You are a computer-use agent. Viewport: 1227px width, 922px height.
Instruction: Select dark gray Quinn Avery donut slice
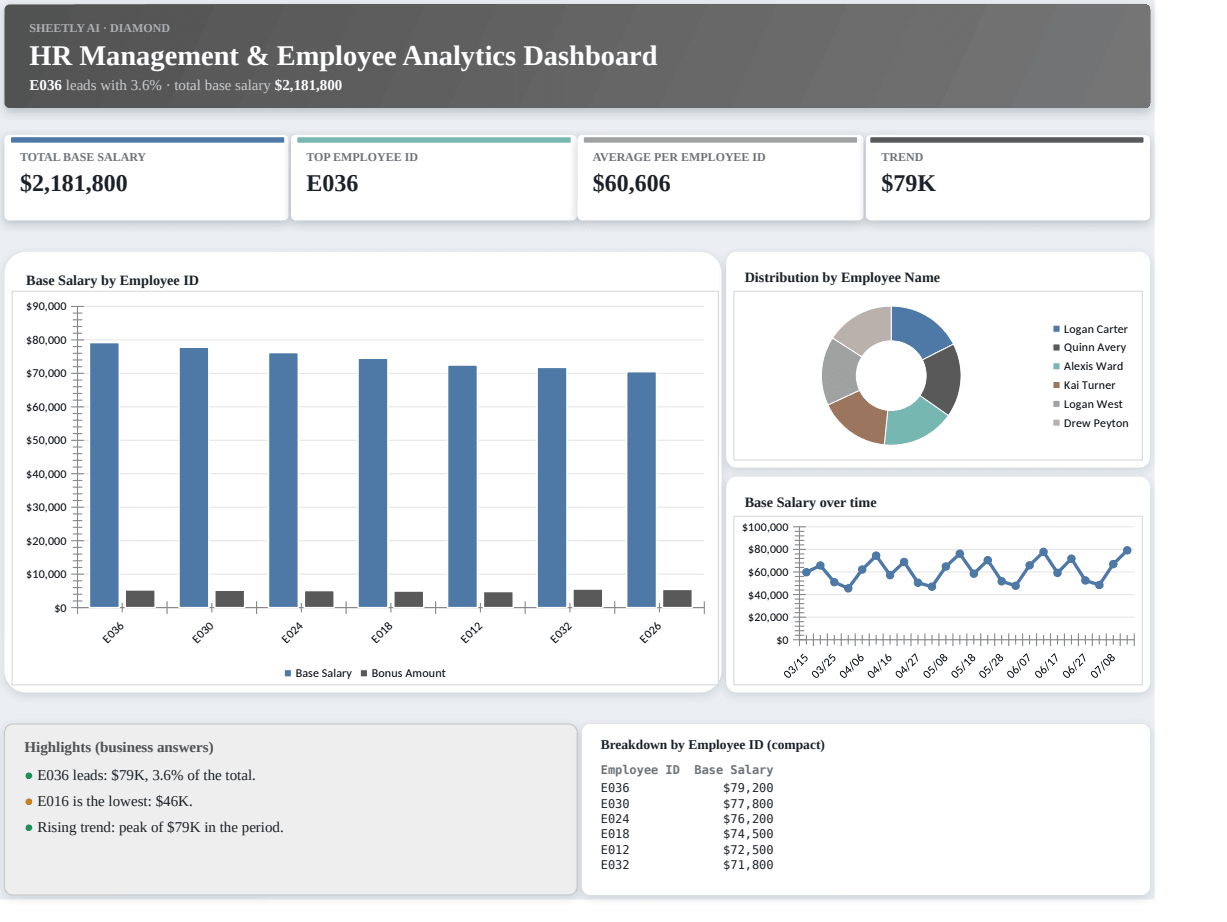[x=941, y=379]
